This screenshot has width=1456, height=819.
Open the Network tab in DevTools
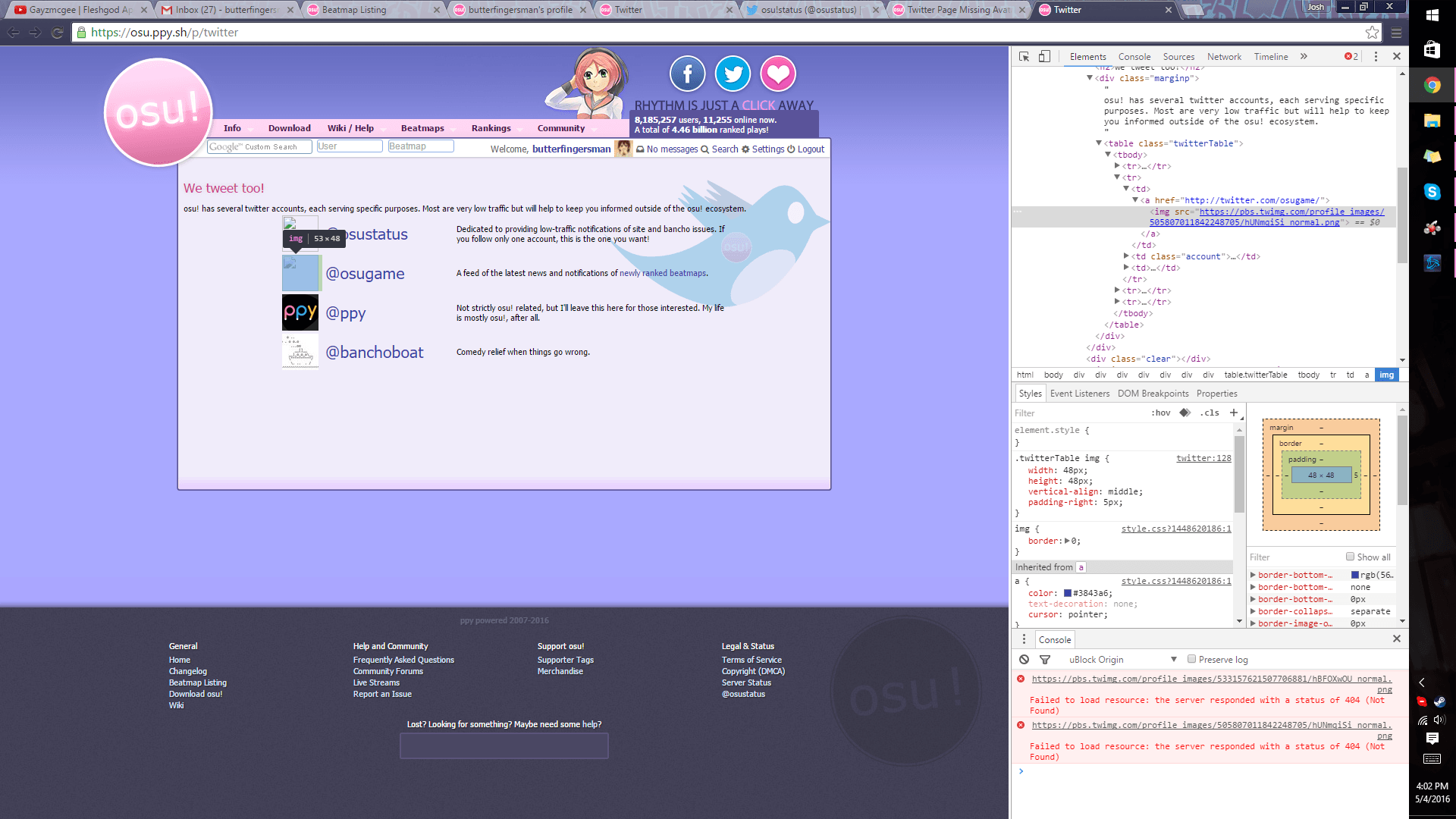click(x=1224, y=56)
